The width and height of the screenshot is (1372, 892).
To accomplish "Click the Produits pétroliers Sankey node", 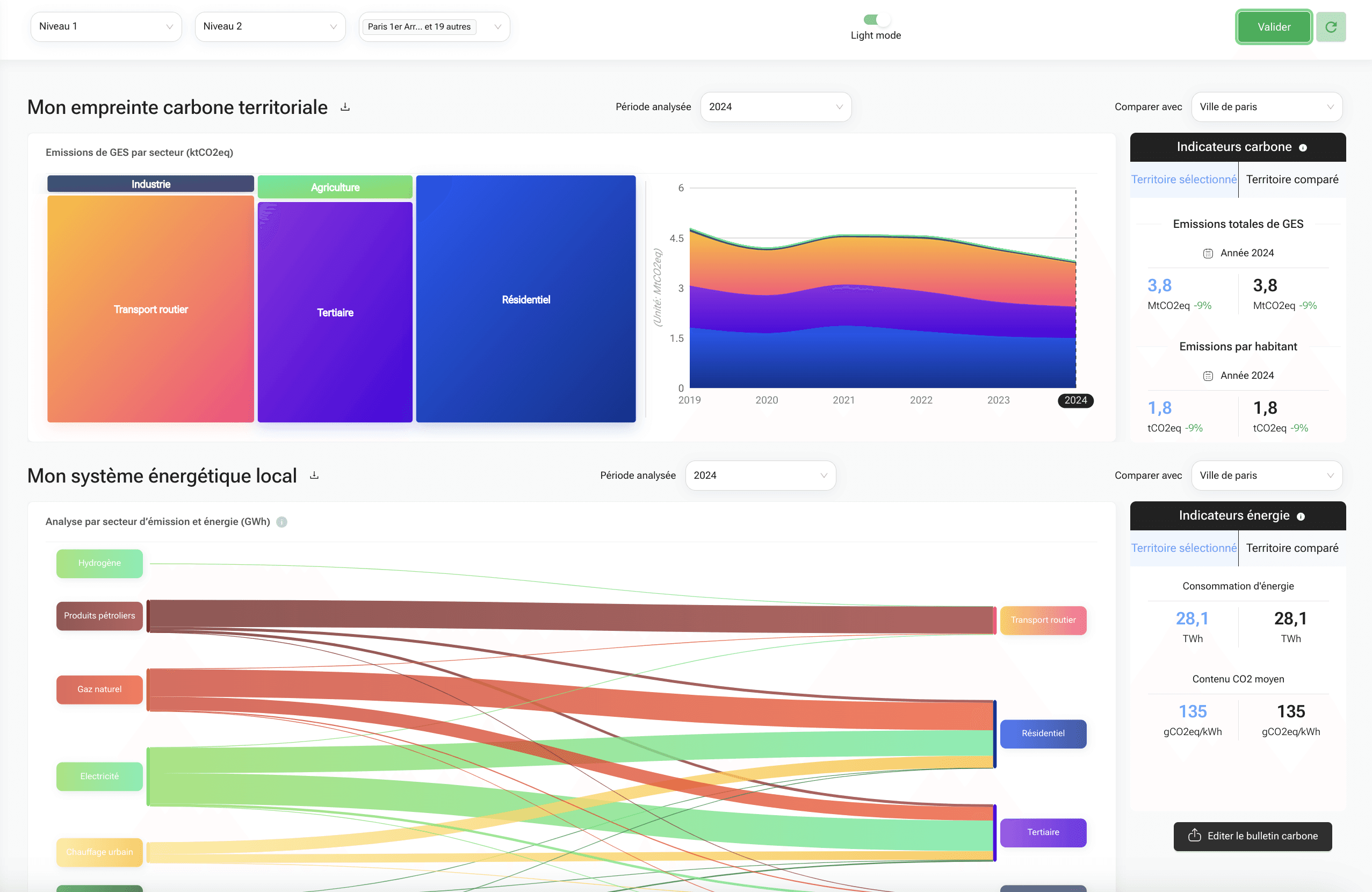I will click(x=99, y=615).
